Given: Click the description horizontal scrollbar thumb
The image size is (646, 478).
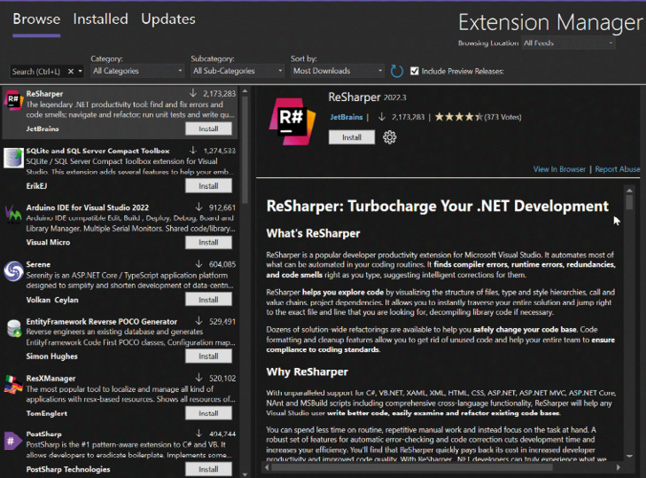Looking at the screenshot, I should point(412,467).
